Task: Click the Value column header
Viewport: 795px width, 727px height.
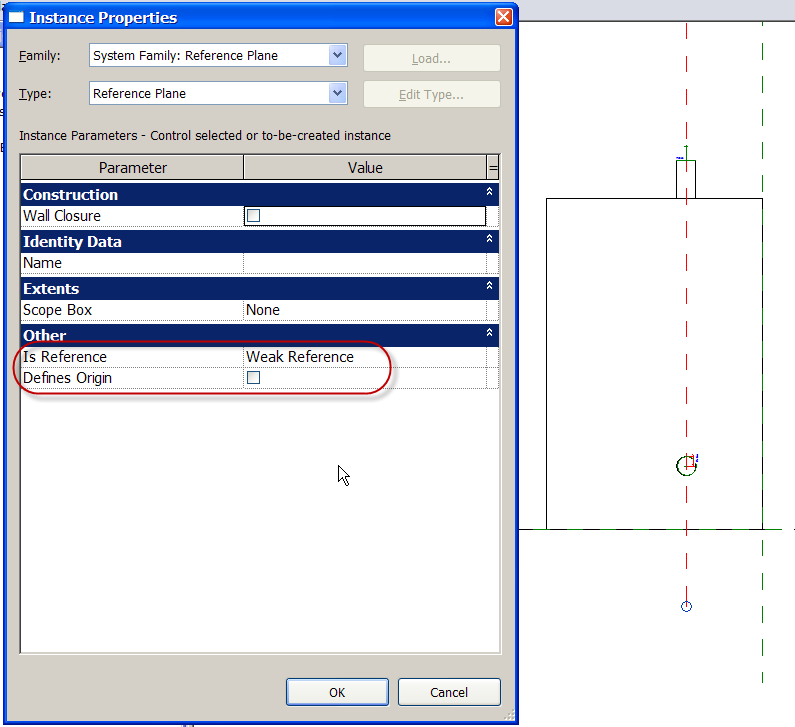Action: coord(365,167)
